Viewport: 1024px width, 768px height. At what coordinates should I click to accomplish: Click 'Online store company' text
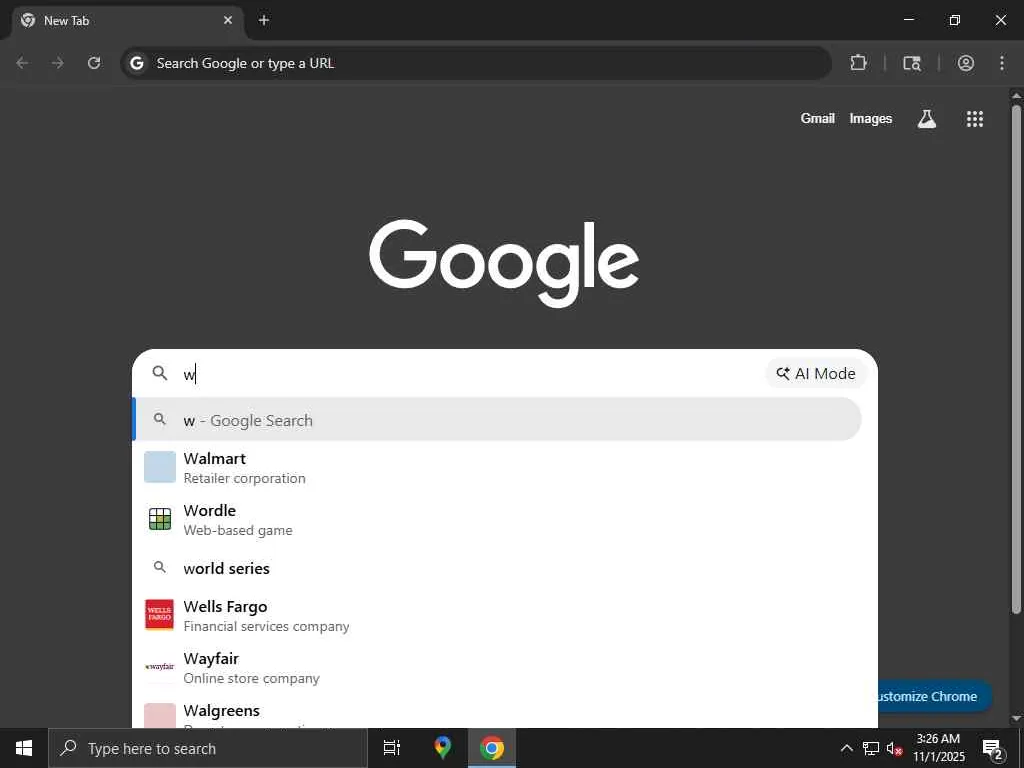251,678
